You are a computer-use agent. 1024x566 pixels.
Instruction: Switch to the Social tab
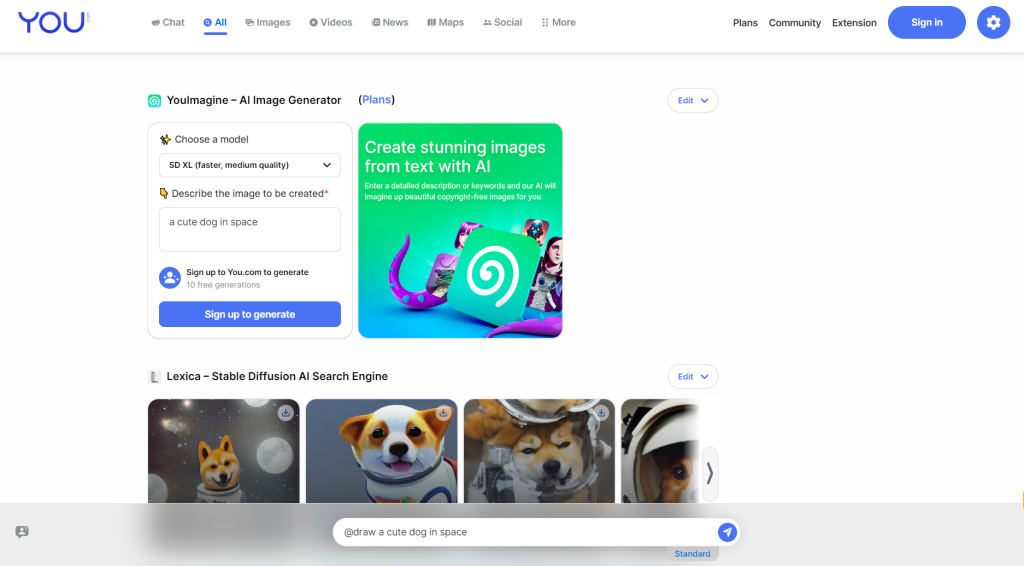coord(502,22)
